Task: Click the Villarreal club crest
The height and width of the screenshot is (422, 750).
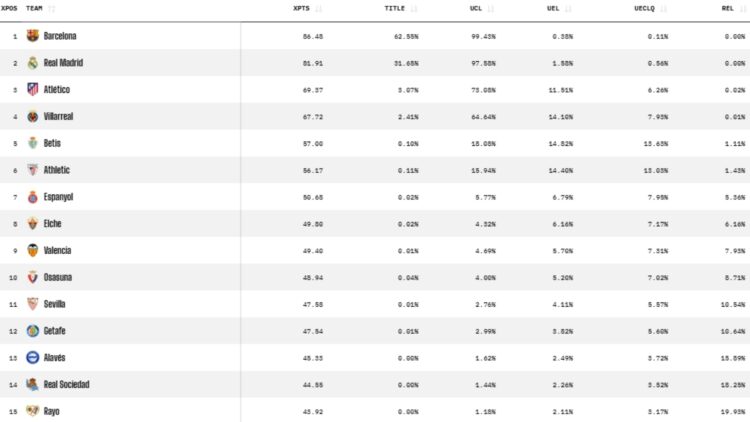Action: click(x=33, y=116)
